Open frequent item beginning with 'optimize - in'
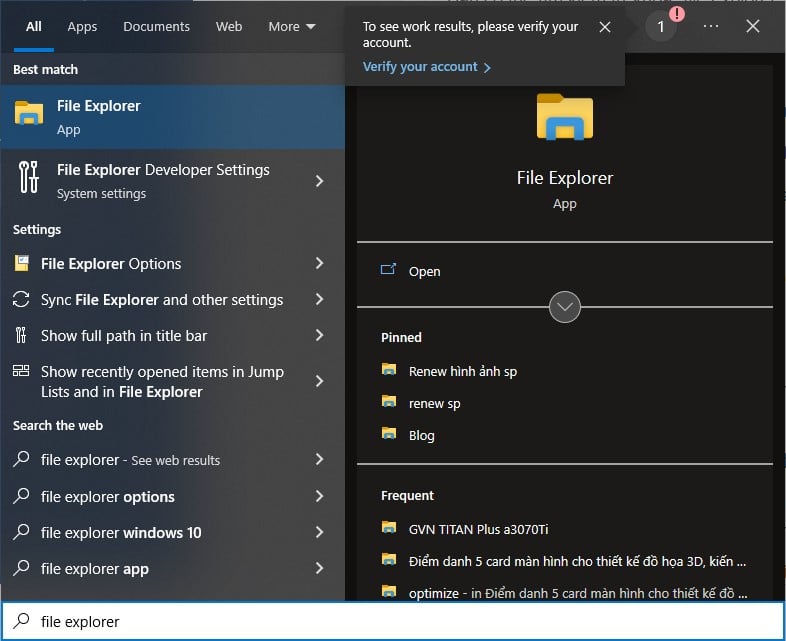786x641 pixels. (578, 593)
